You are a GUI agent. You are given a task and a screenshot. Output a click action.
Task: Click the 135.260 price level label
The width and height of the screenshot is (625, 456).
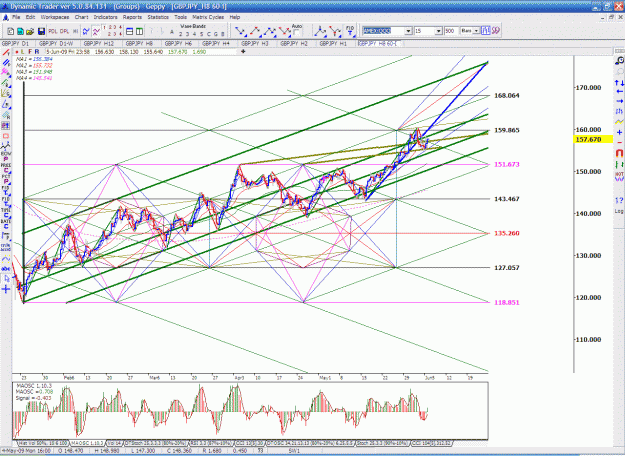pyautogui.click(x=507, y=233)
